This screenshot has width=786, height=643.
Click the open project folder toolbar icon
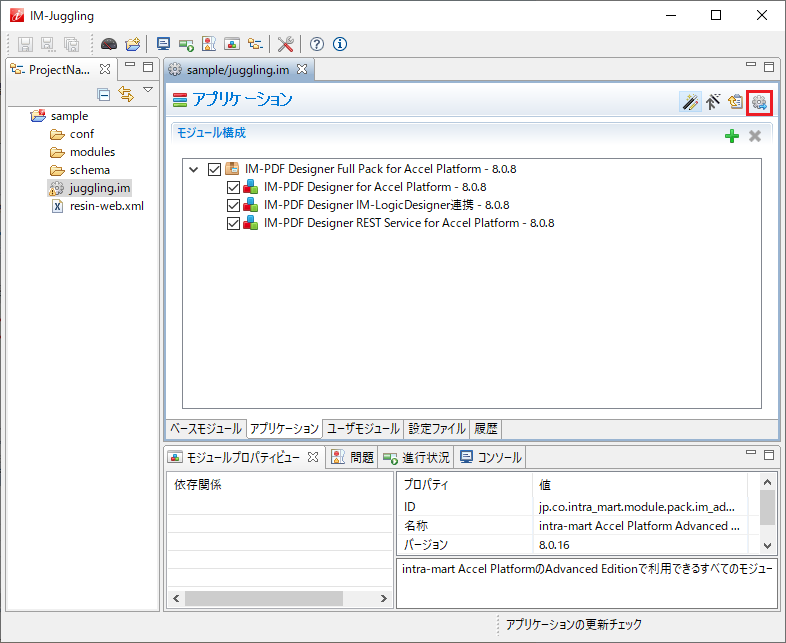pos(133,44)
